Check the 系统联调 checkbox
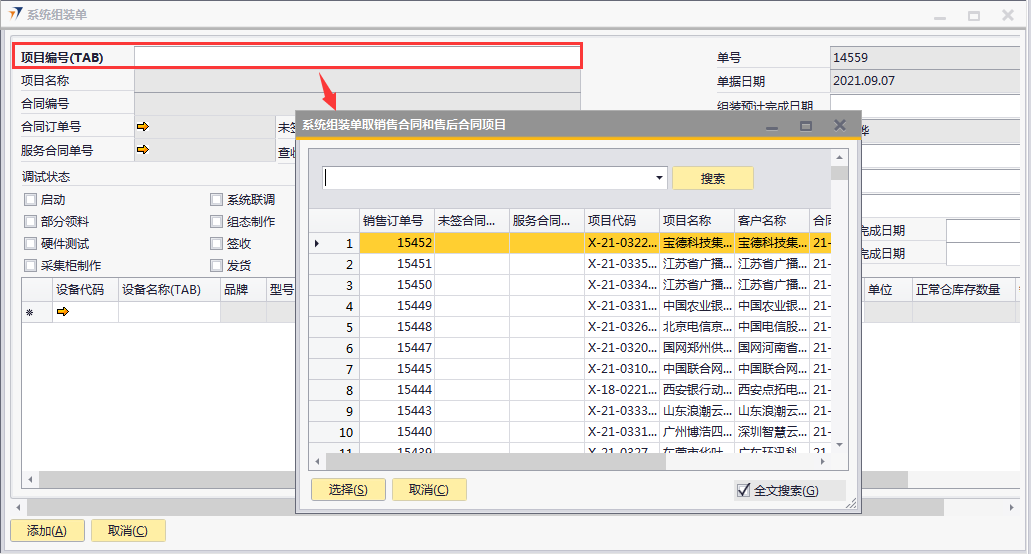1031x554 pixels. [217, 200]
